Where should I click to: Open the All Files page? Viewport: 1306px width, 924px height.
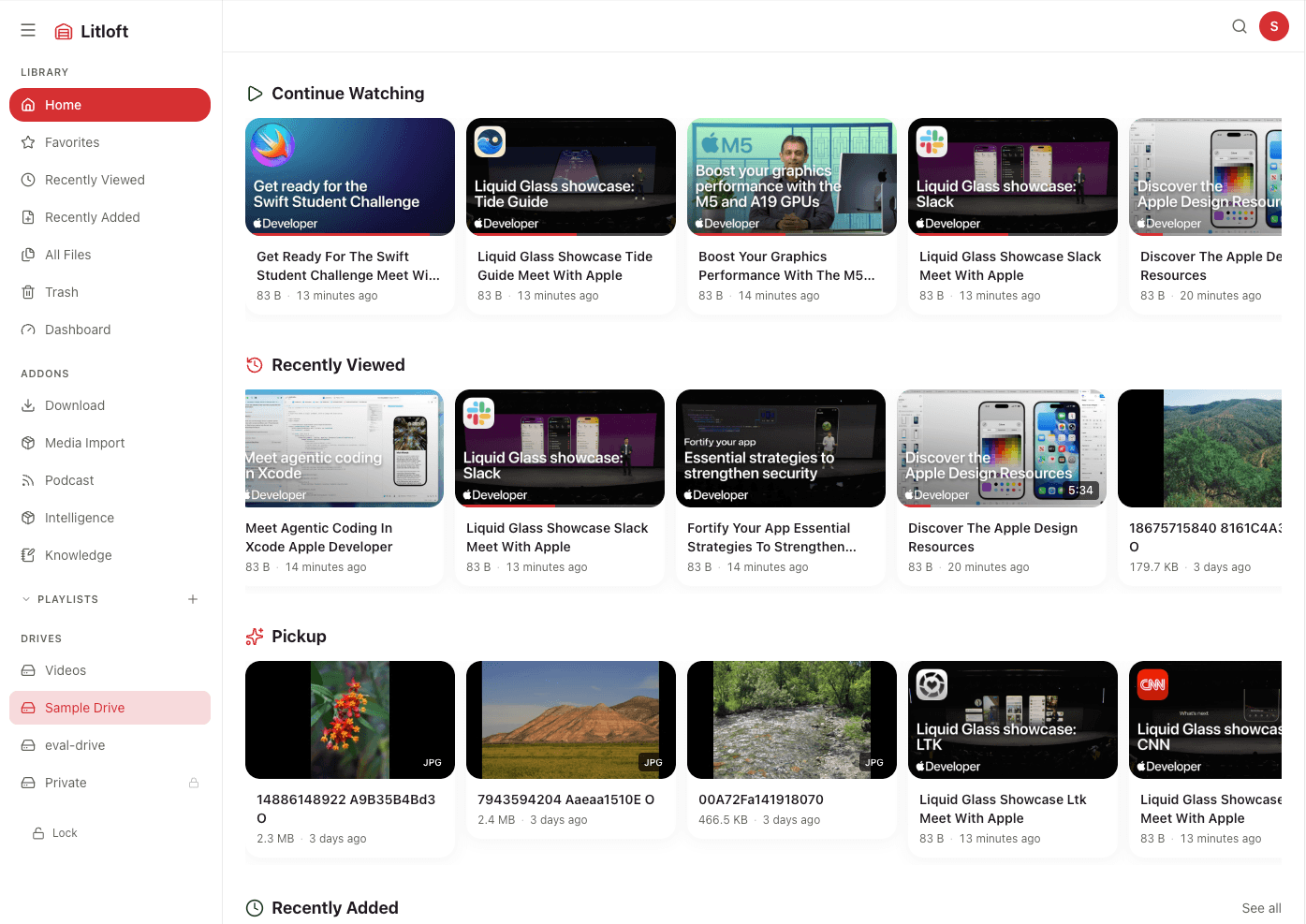110,255
